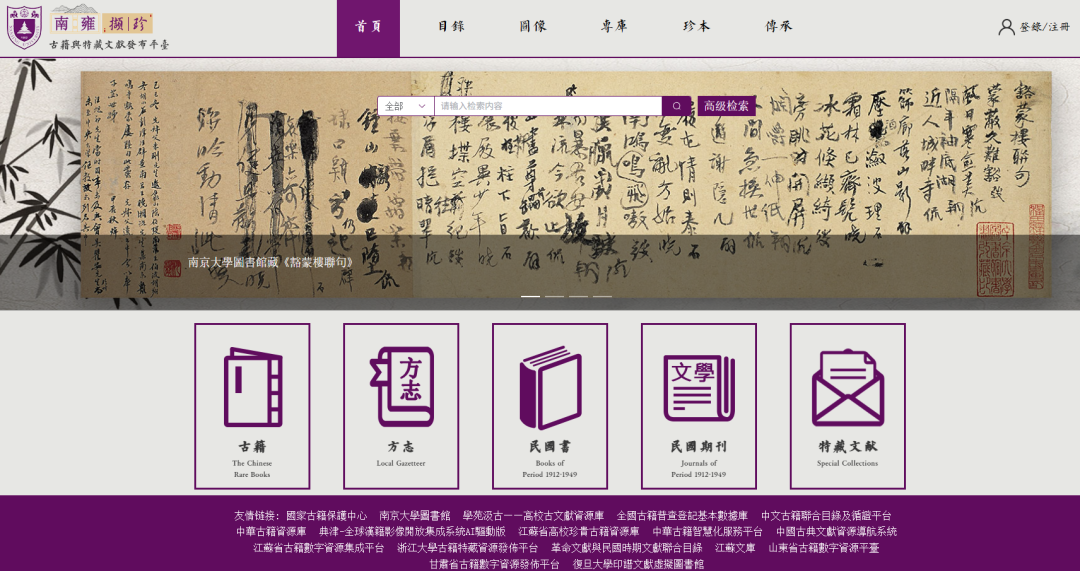This screenshot has height=571, width=1080.
Task: Go to the 首頁 home tab
Action: [x=368, y=28]
